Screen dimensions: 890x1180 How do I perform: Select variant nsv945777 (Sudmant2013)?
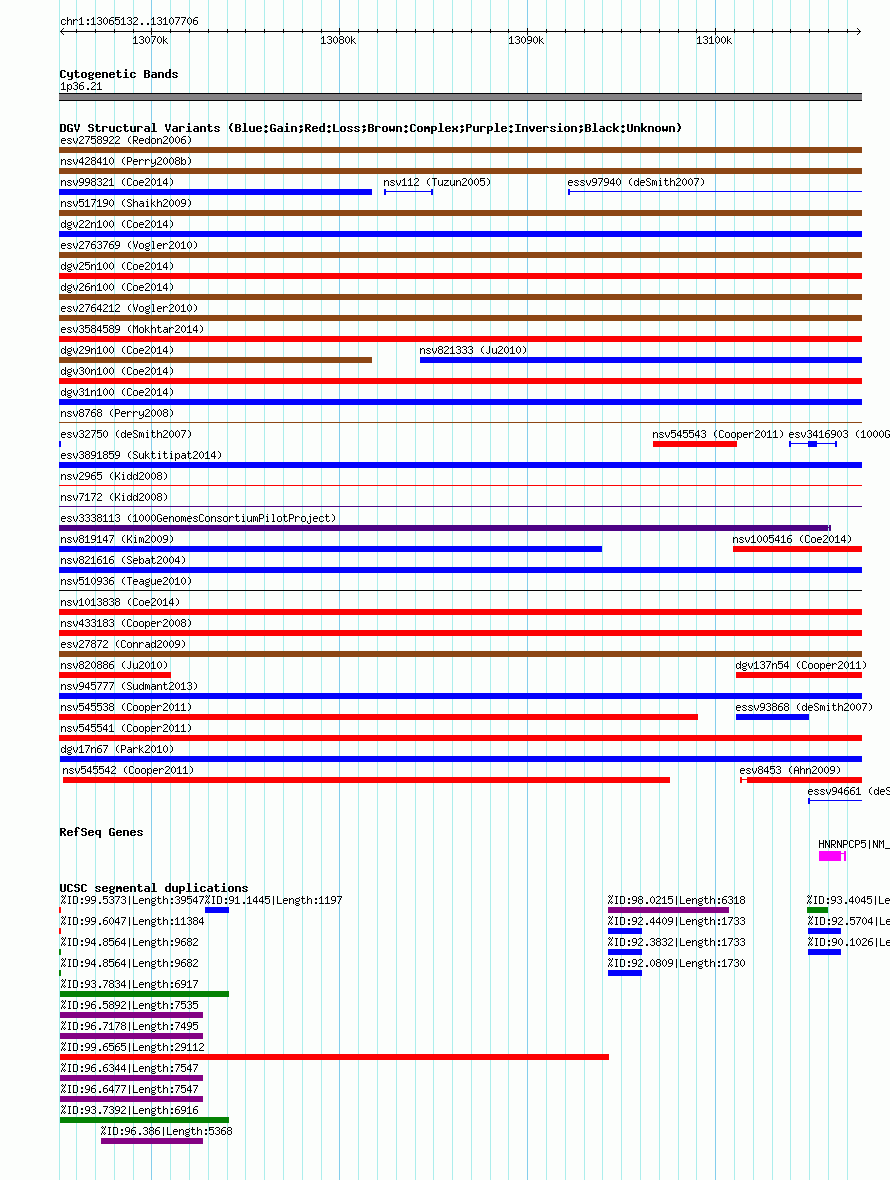click(x=129, y=688)
